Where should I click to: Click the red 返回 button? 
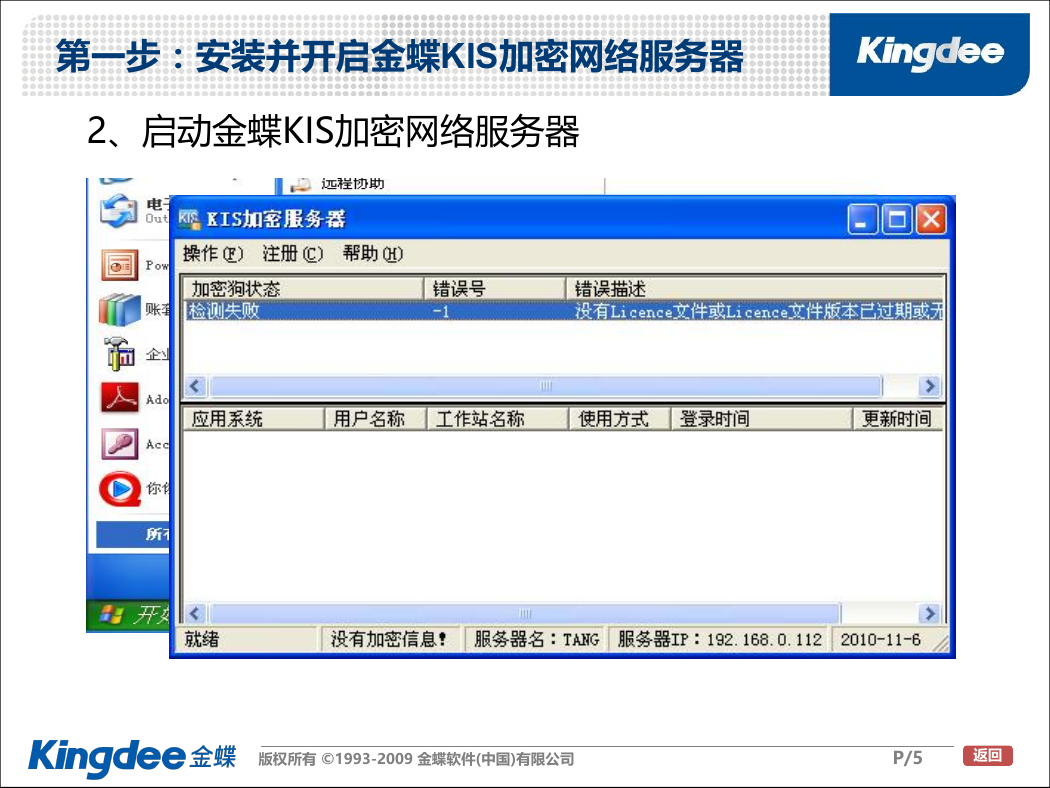click(x=988, y=756)
